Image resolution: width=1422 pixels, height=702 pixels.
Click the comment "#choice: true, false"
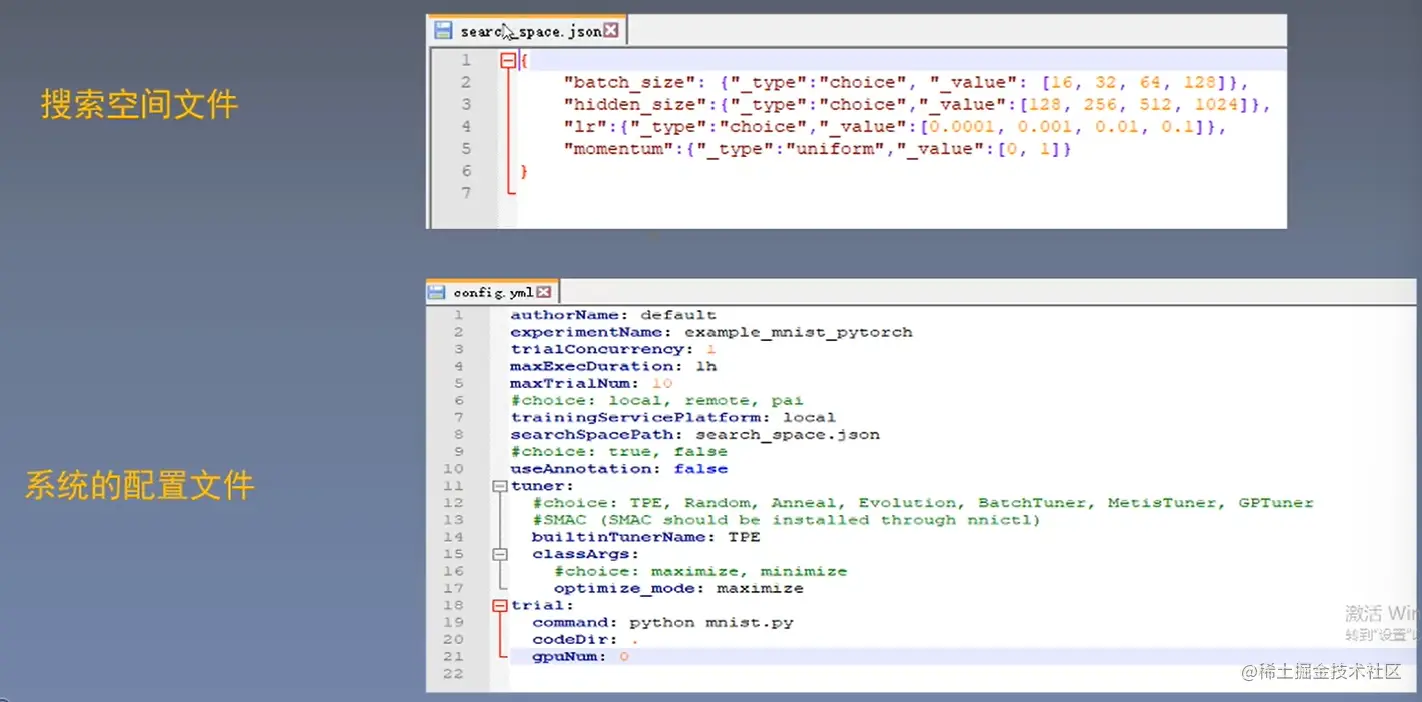[x=619, y=451]
